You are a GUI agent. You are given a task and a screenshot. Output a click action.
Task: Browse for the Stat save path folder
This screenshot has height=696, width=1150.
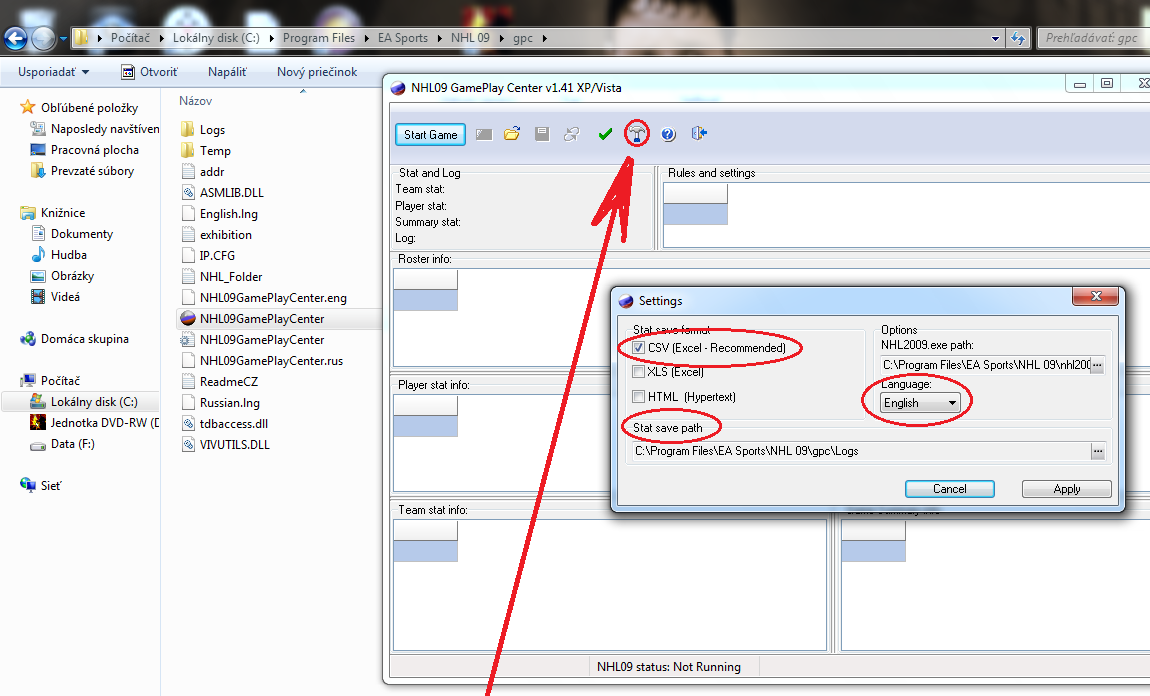(1098, 451)
